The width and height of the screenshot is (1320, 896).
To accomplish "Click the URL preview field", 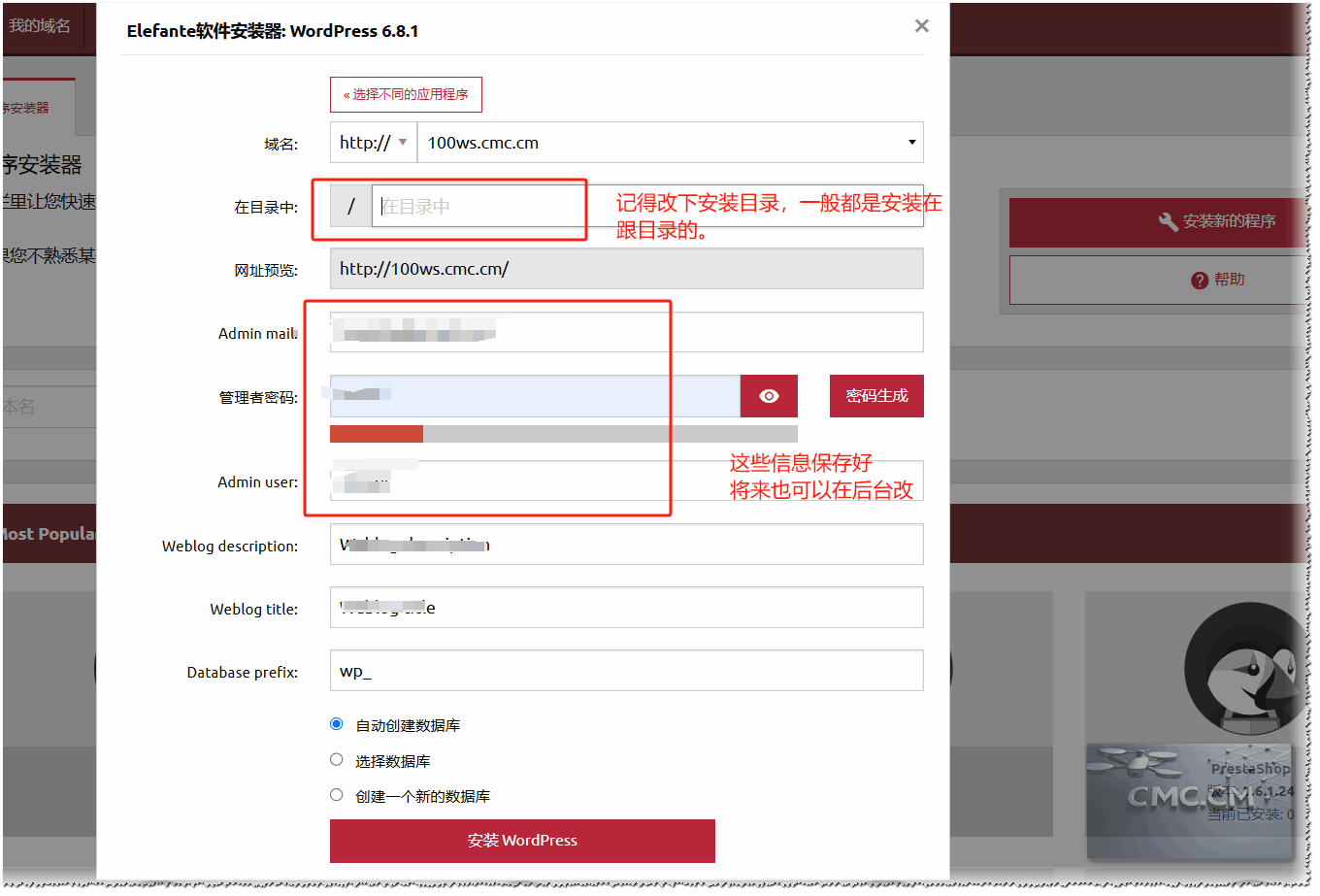I will coord(626,269).
